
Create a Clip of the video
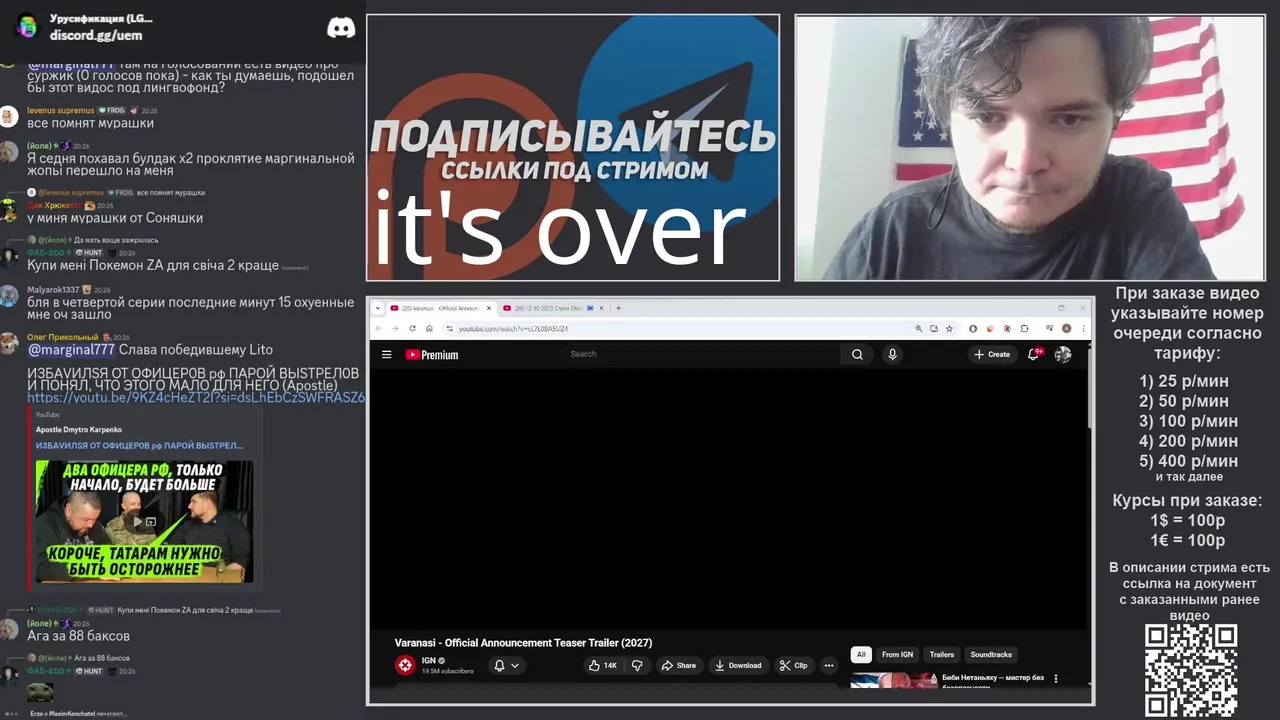[794, 665]
